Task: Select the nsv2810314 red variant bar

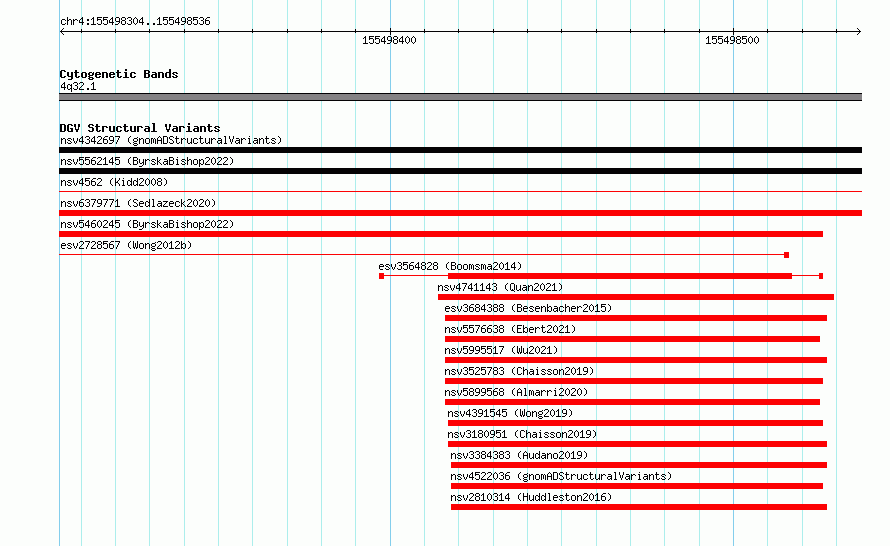Action: coord(639,507)
